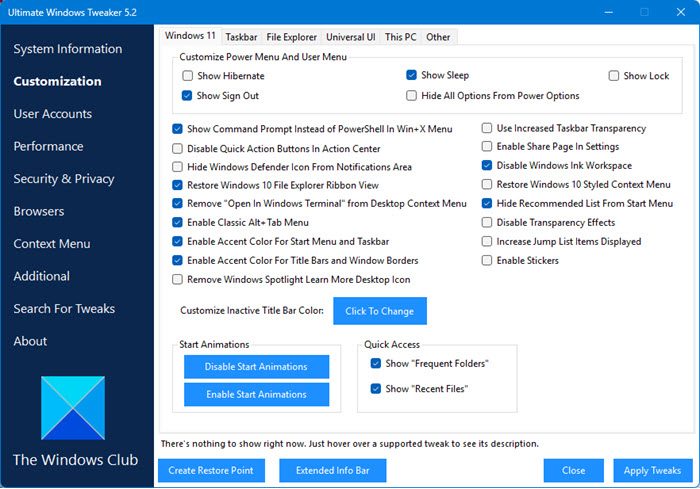Viewport: 700px width, 489px height.
Task: Open the Extended Info Bar
Action: [x=333, y=471]
